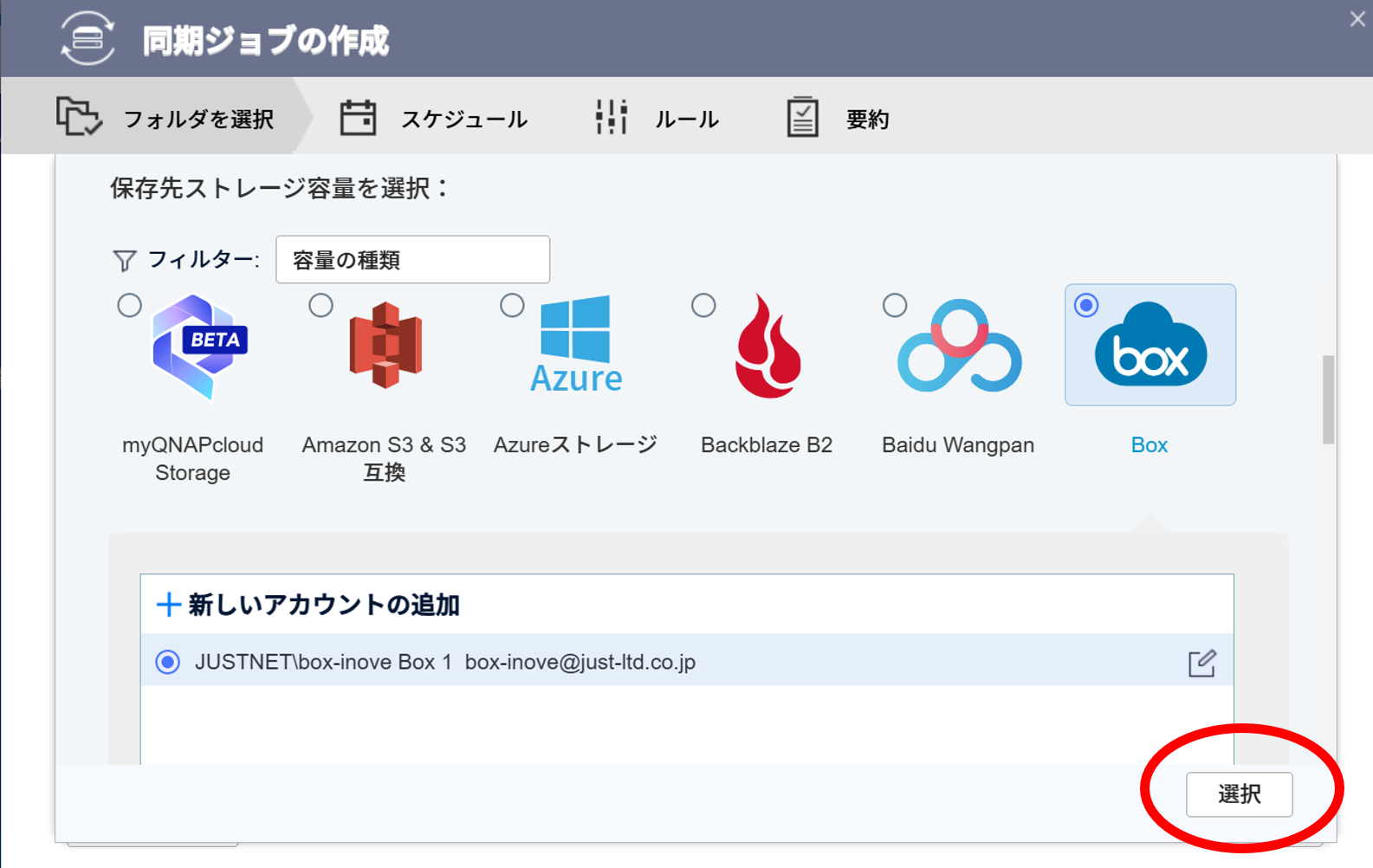This screenshot has width=1373, height=868.
Task: Click the myQNAPcloud Storage label
Action: pos(192,458)
